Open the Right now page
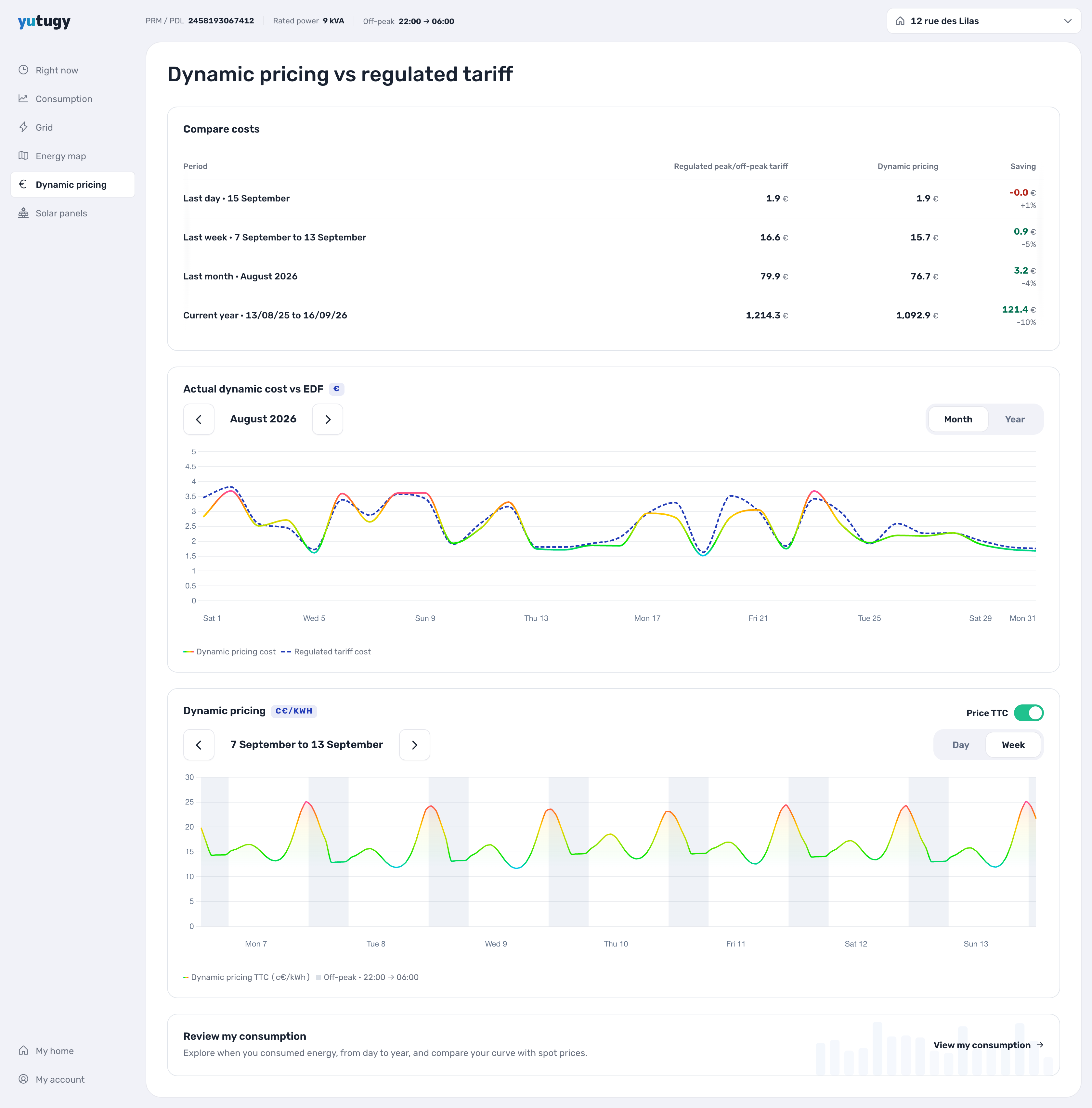 click(73, 70)
